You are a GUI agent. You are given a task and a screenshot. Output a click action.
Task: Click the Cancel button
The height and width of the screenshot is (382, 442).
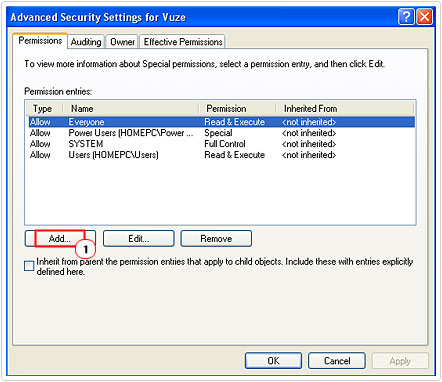(337, 361)
